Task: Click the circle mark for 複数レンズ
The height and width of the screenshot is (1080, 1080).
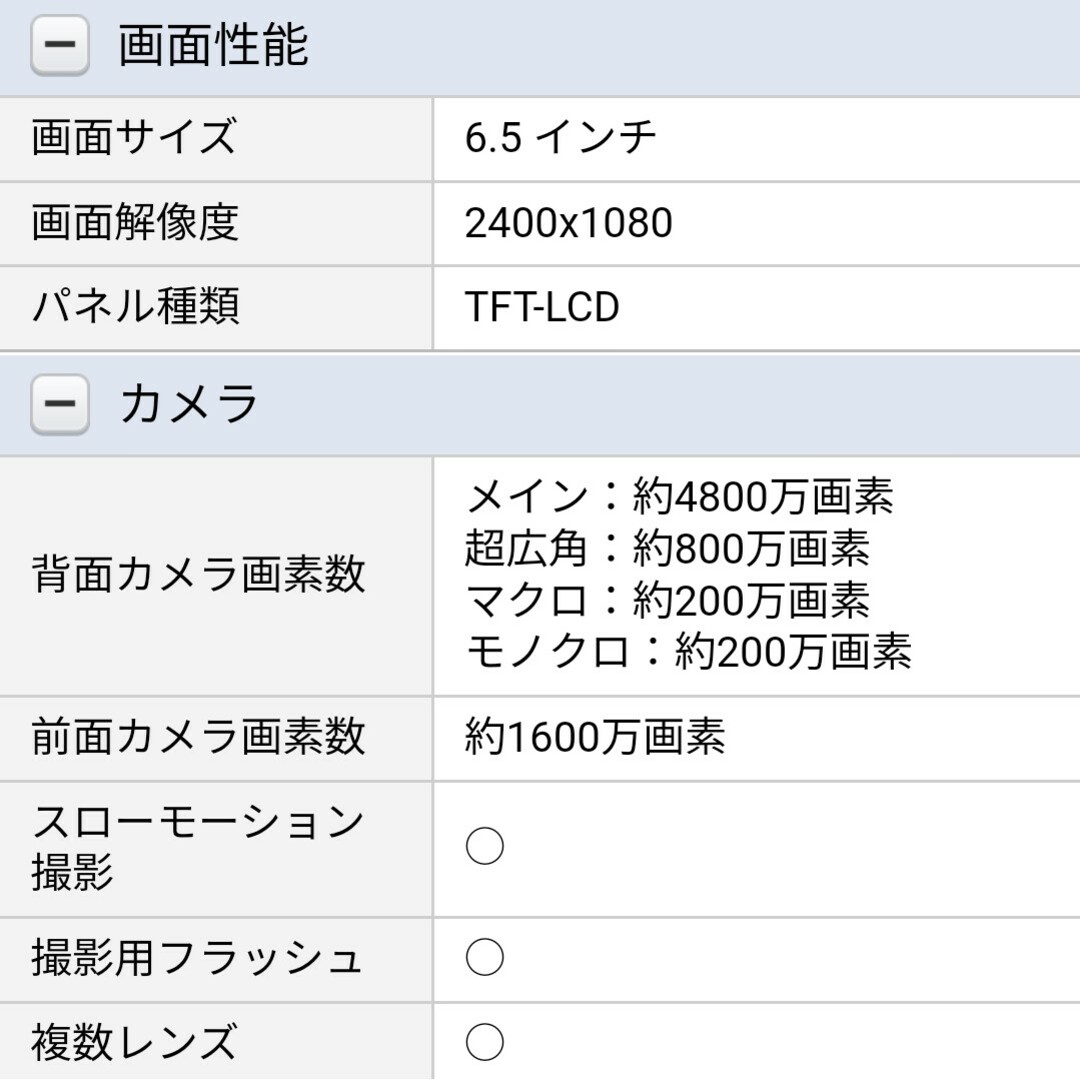Action: point(485,1041)
